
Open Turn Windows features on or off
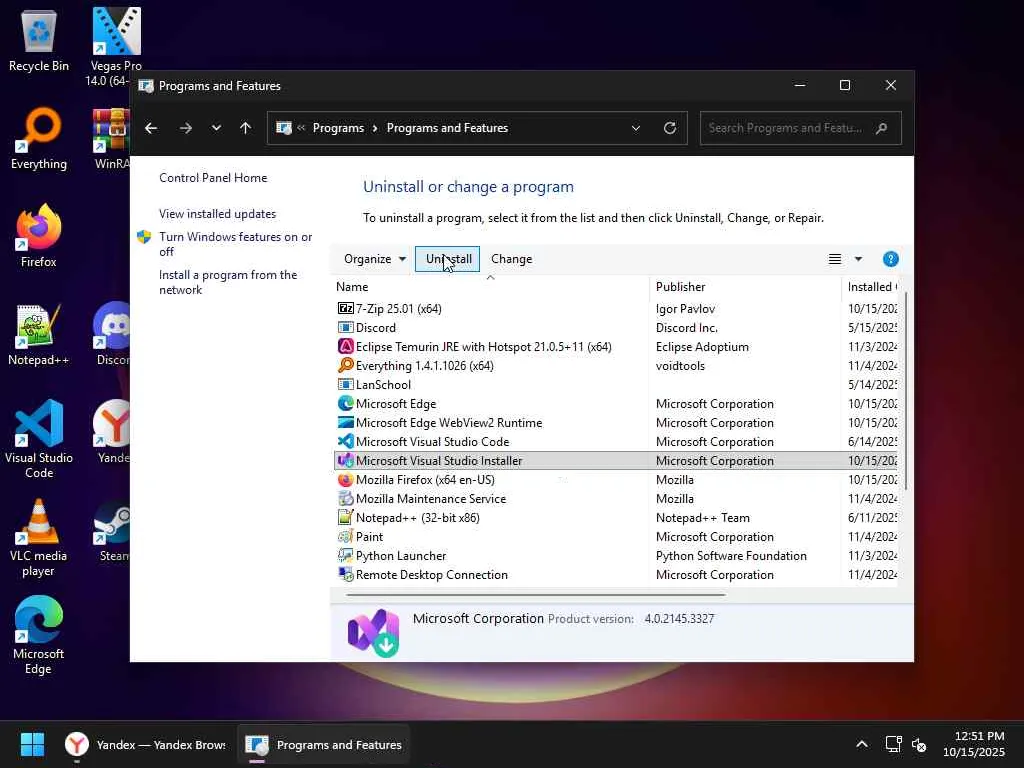[235, 244]
